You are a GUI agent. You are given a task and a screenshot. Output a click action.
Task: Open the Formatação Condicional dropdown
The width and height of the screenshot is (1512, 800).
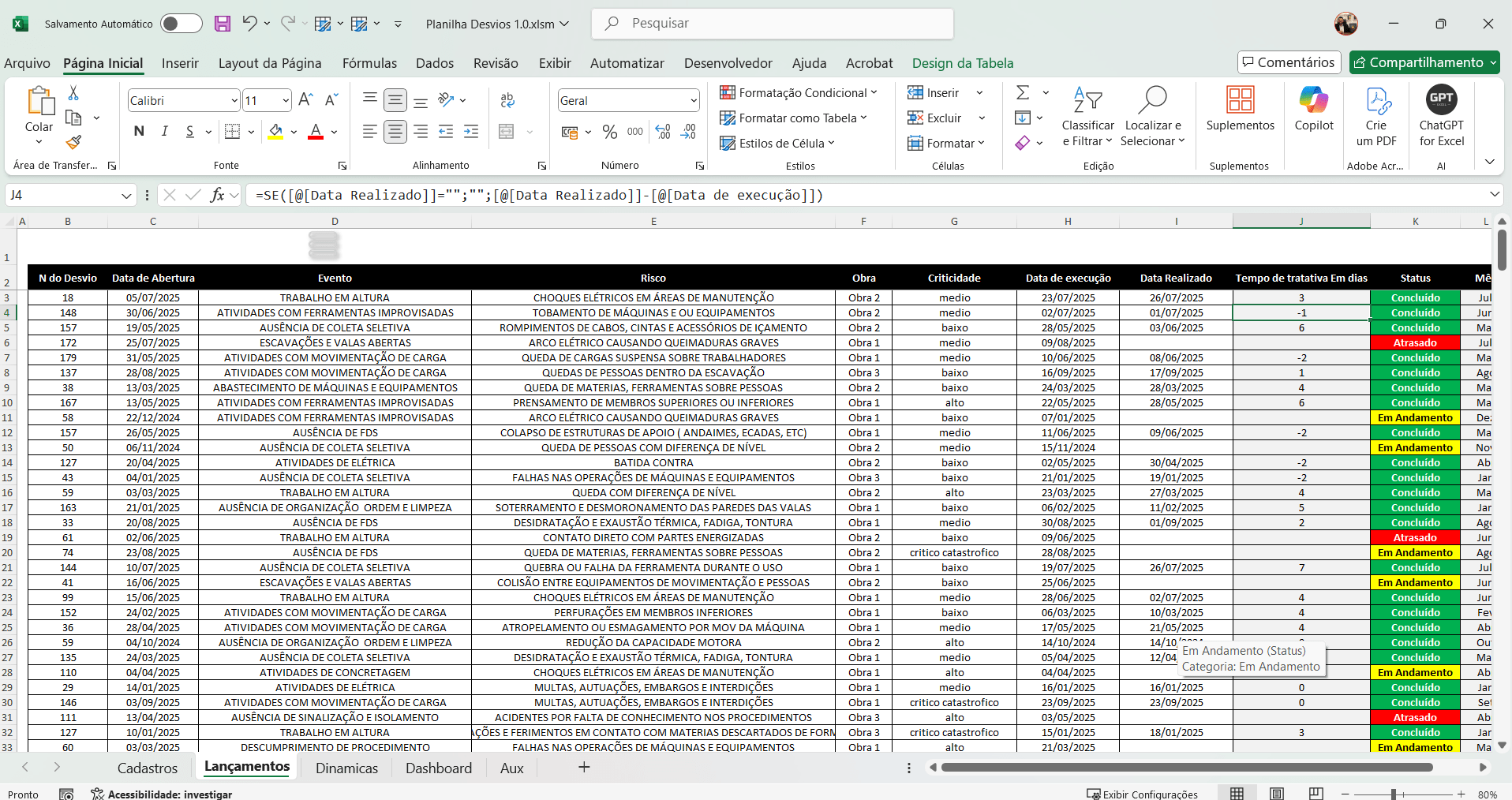tap(799, 93)
